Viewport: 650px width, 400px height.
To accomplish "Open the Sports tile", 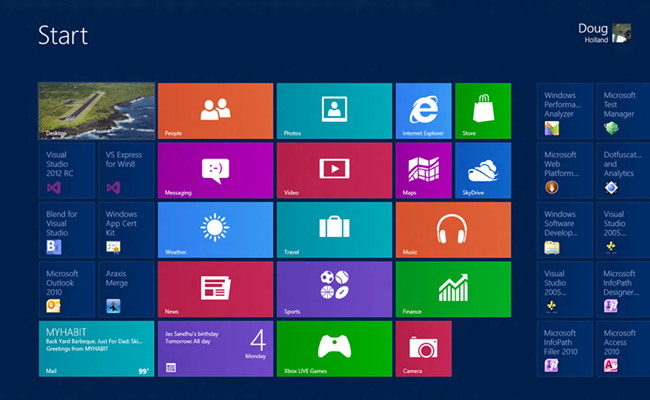I will [x=334, y=289].
